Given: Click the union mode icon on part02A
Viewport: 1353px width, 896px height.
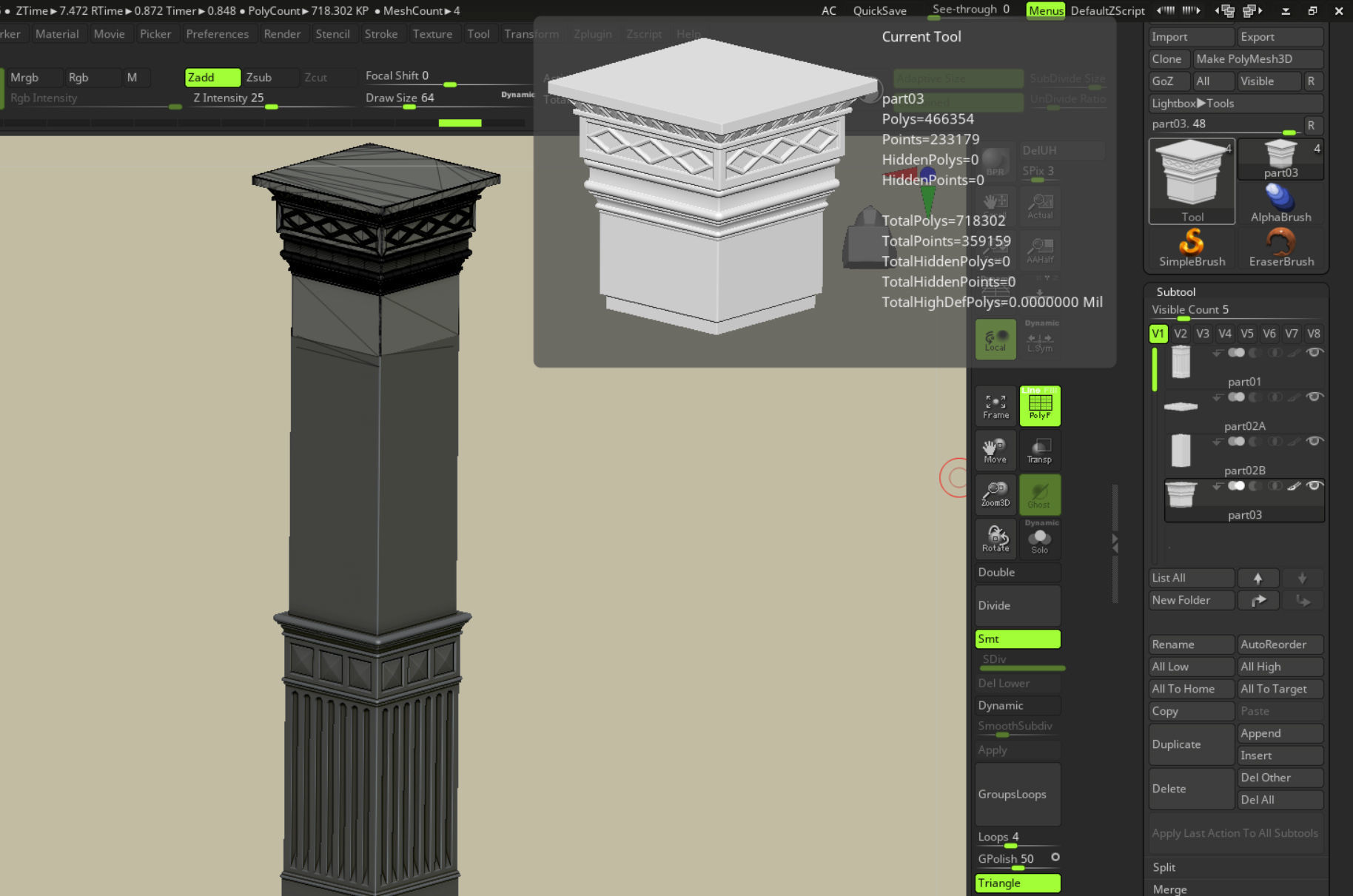Looking at the screenshot, I should point(1236,397).
